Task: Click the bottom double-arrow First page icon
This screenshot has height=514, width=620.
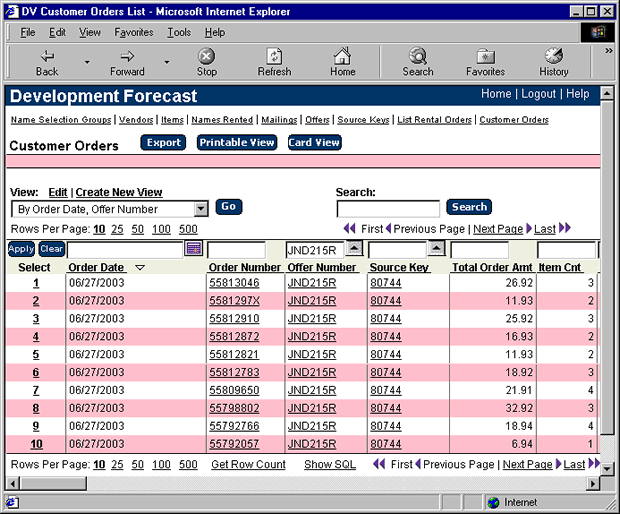Action: (379, 464)
